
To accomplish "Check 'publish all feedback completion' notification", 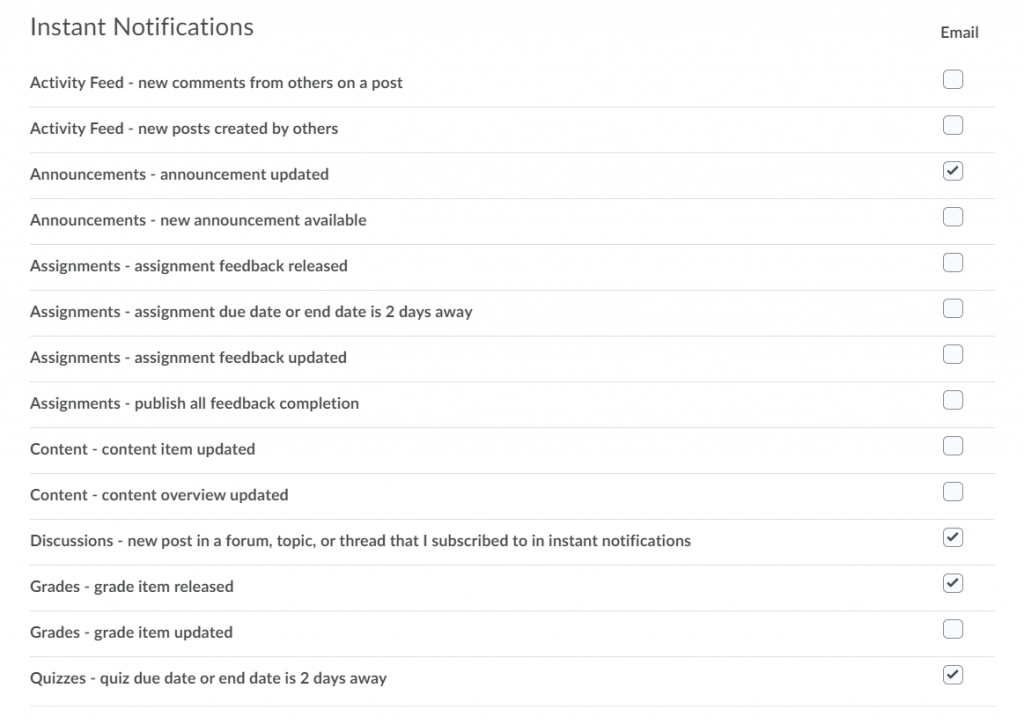I will (953, 400).
